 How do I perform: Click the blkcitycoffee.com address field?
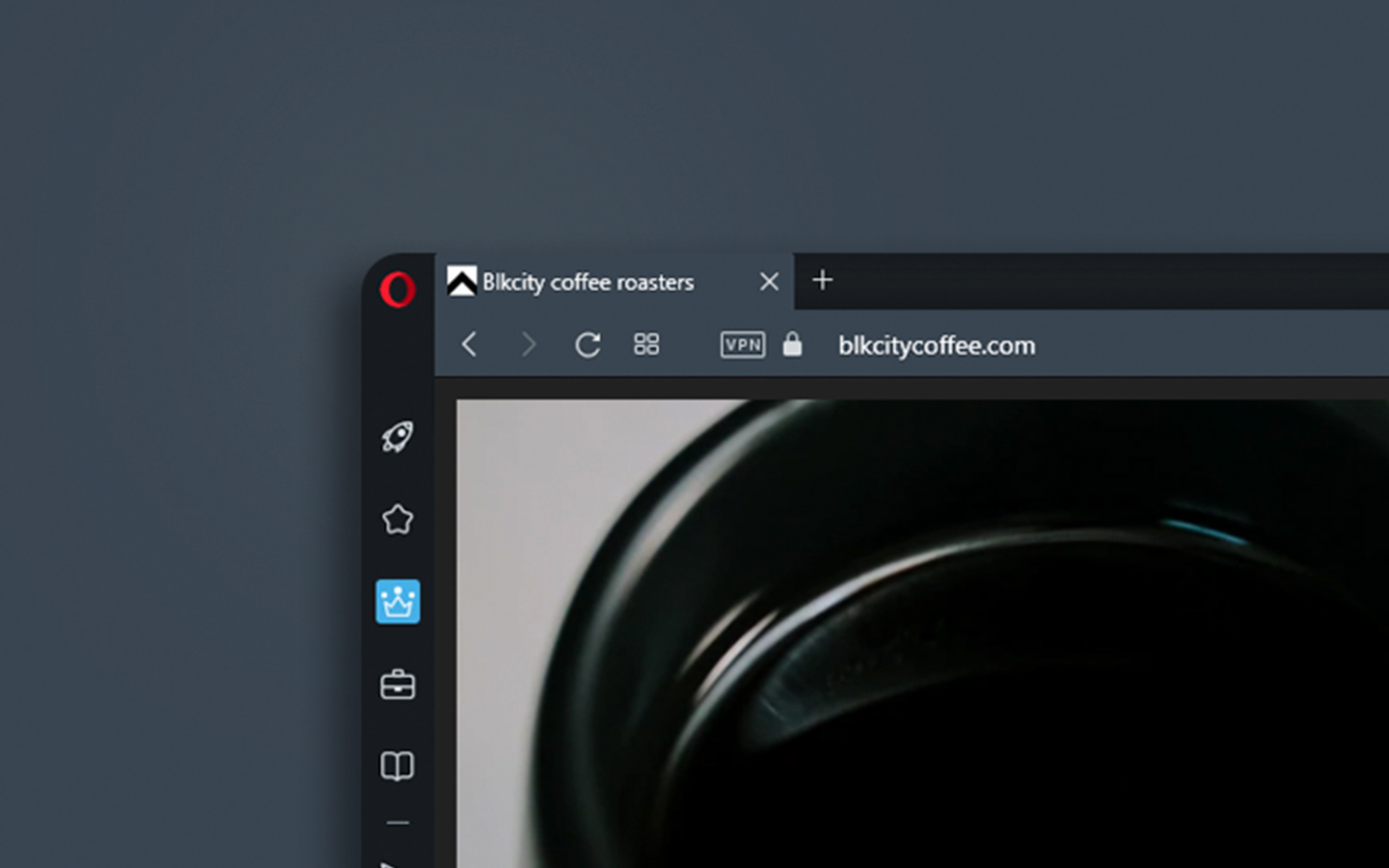click(x=936, y=345)
